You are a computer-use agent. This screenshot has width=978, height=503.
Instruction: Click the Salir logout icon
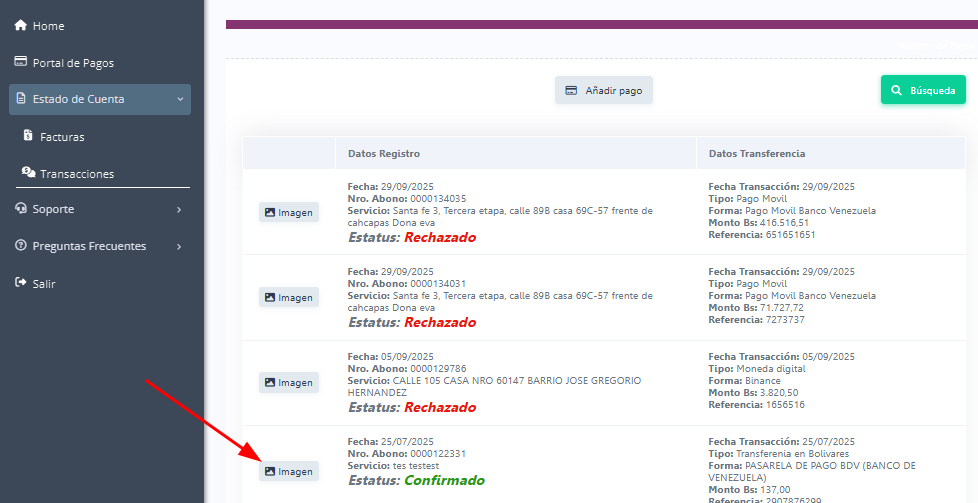(20, 283)
